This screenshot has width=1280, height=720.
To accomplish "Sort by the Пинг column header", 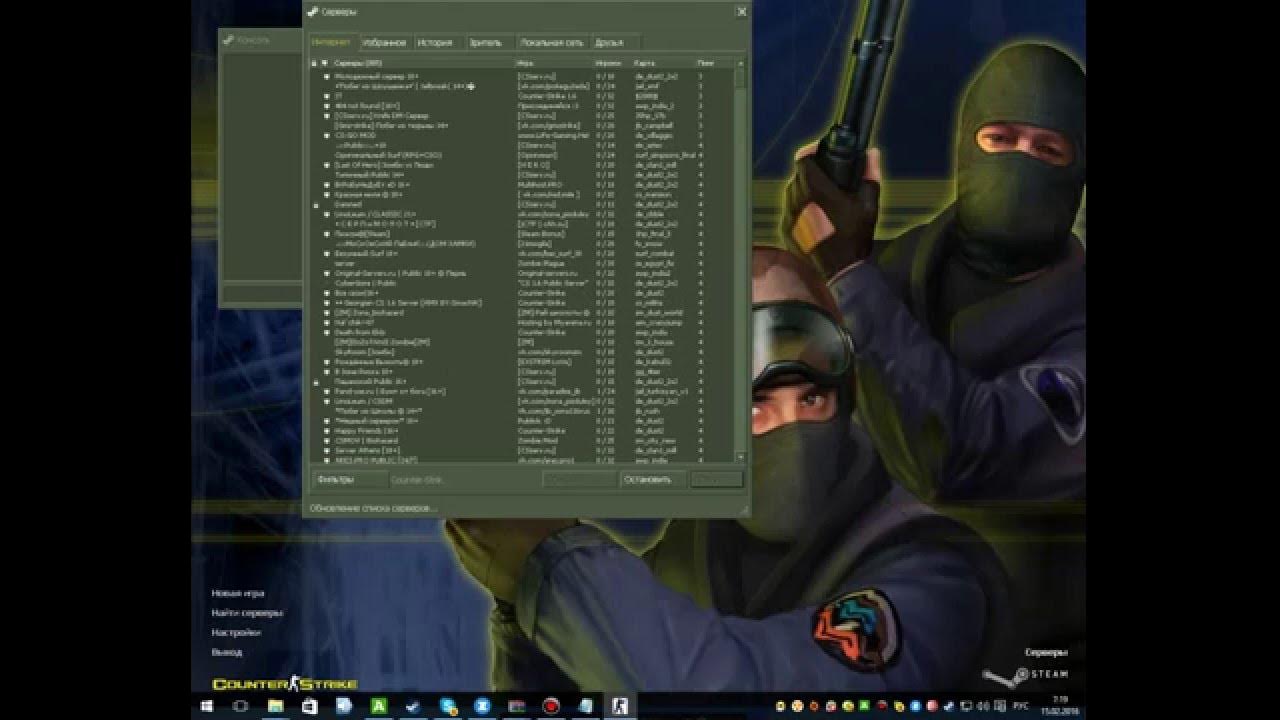I will 715,63.
